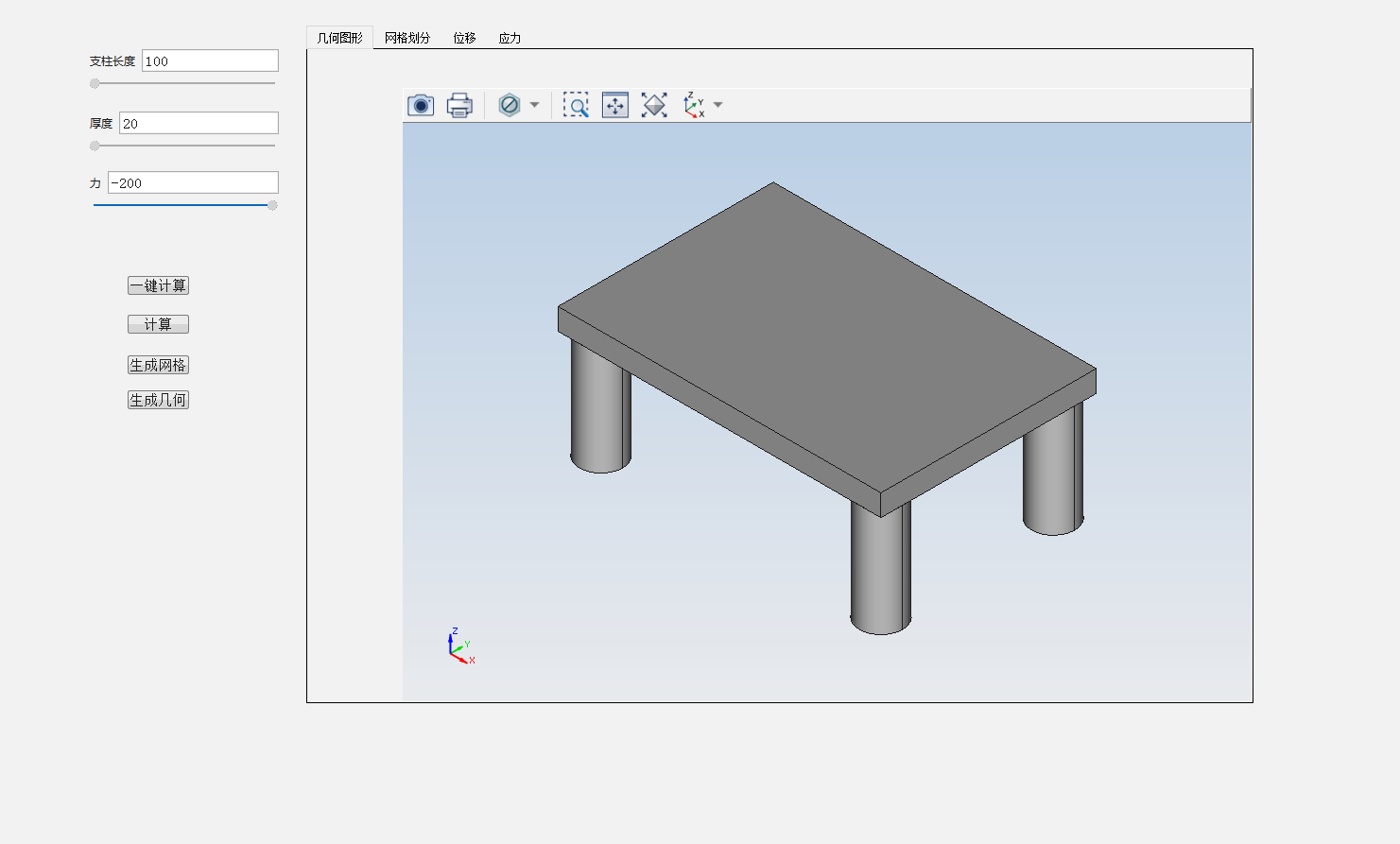Image resolution: width=1400 pixels, height=844 pixels.
Task: Click the 生成几何 button
Action: pos(158,400)
